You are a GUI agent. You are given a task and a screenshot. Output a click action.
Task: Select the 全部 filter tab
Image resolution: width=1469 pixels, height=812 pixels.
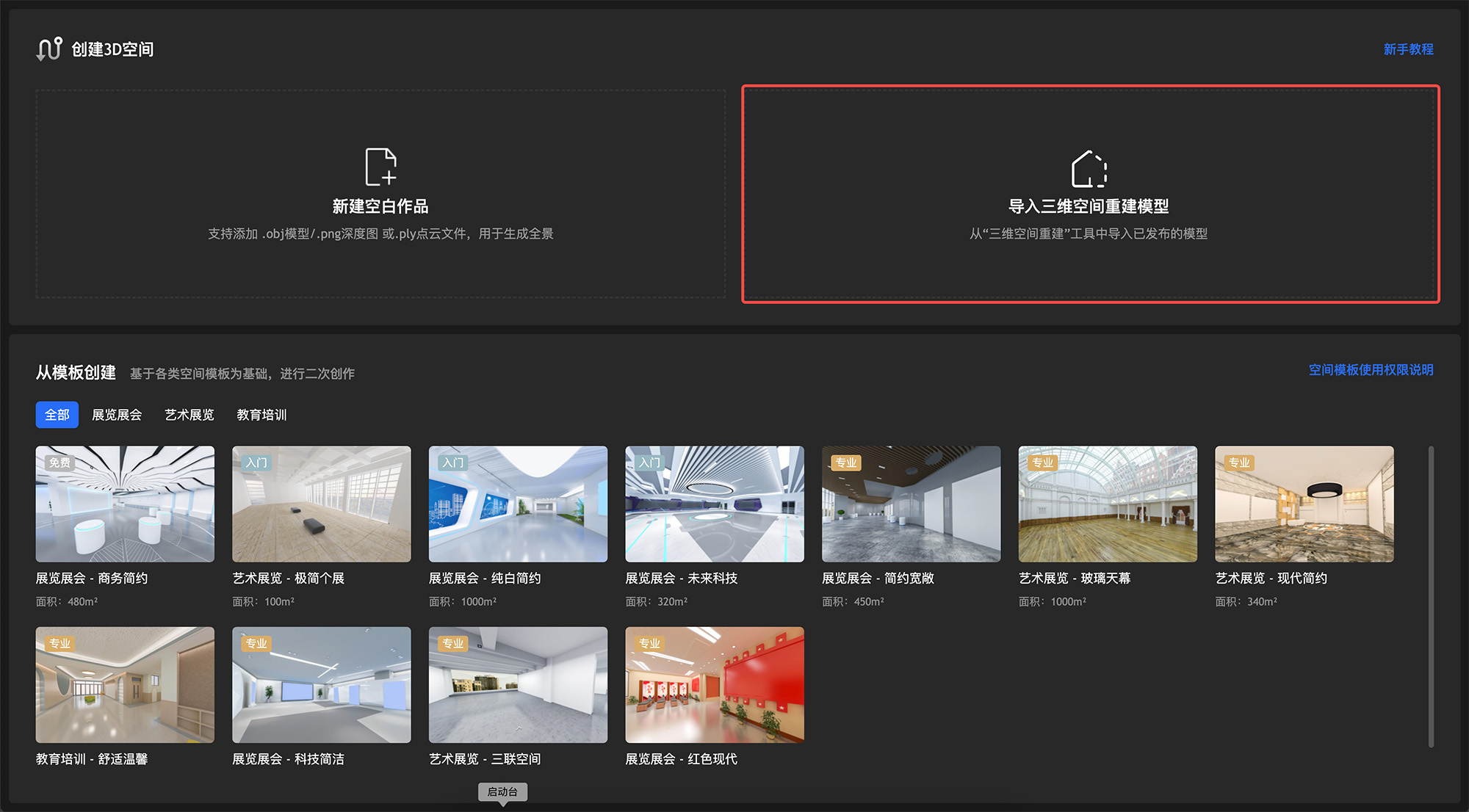click(x=57, y=415)
